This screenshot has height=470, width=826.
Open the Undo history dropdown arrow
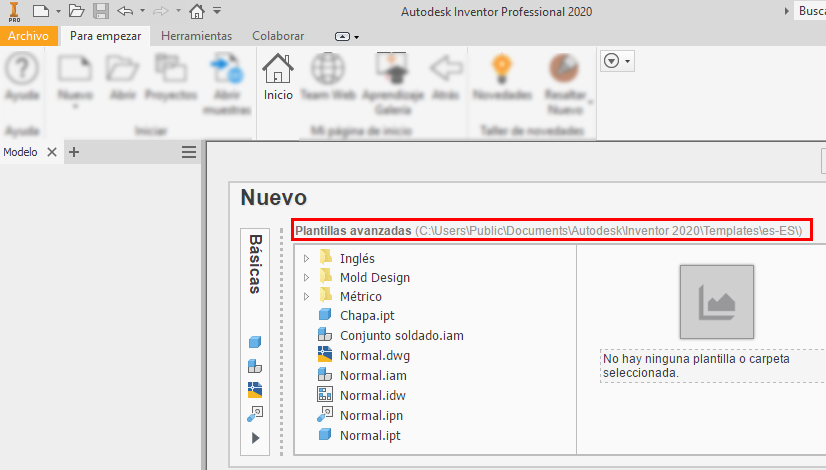[142, 11]
